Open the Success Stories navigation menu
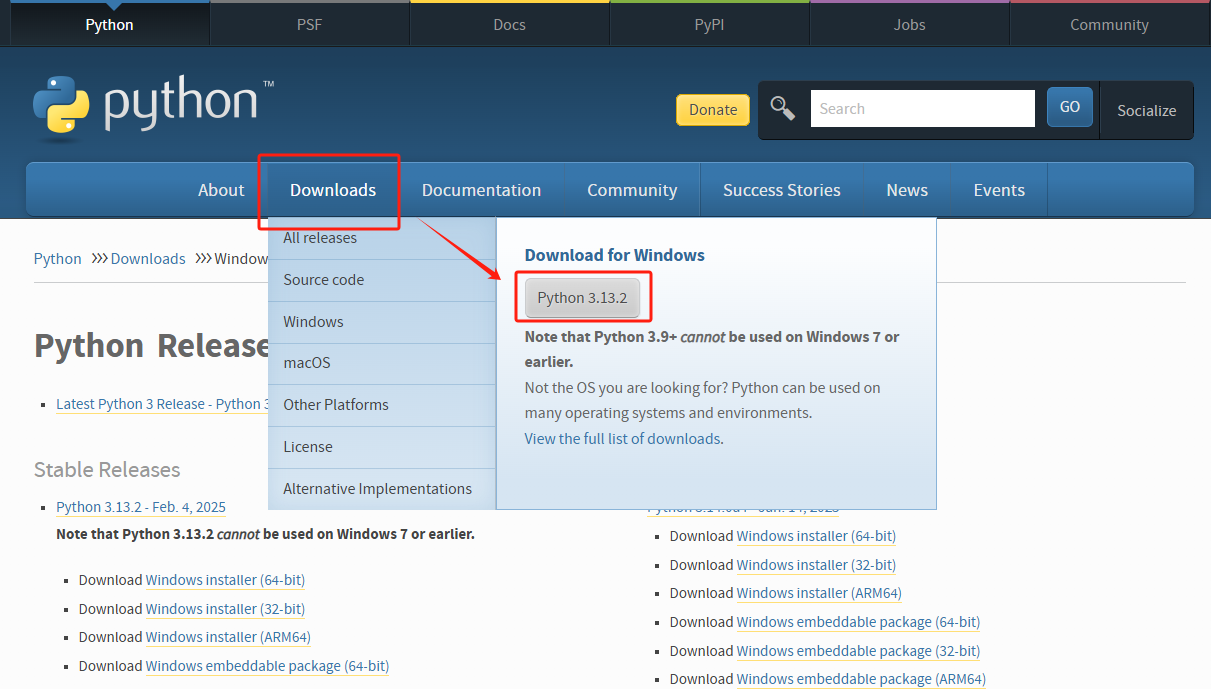This screenshot has height=689, width=1211. (782, 190)
